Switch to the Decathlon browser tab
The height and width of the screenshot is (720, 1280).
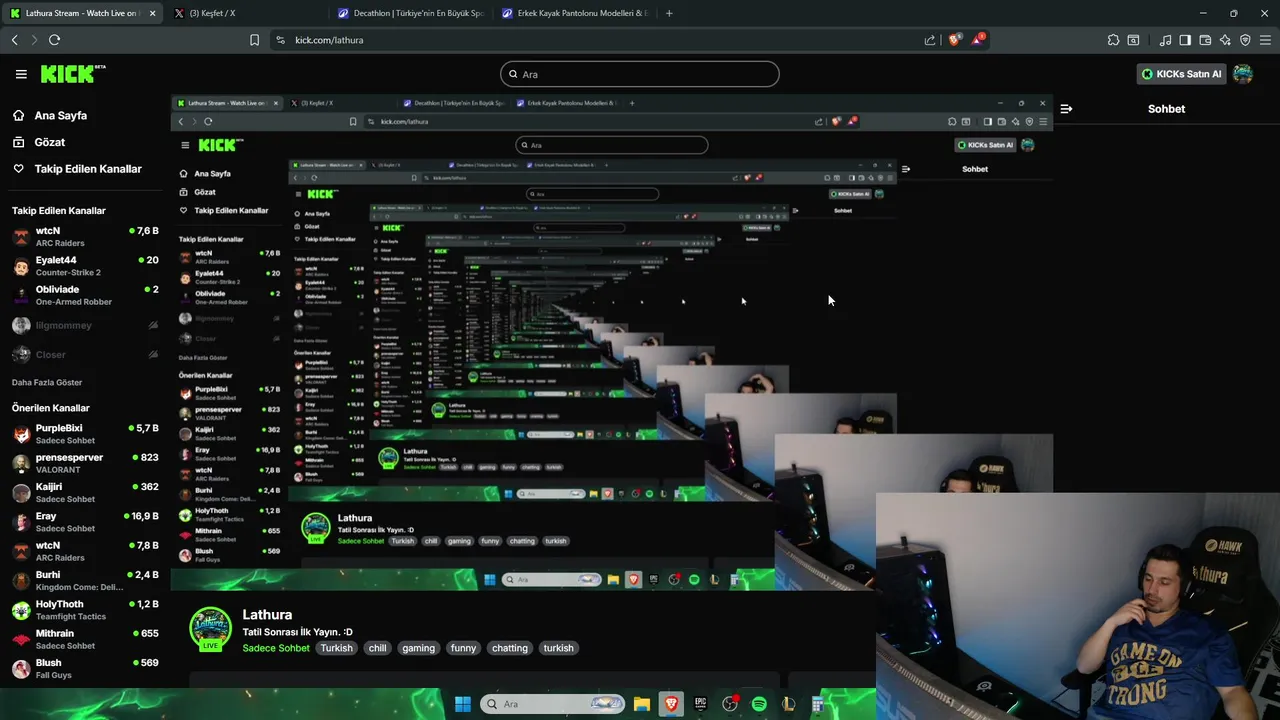pos(410,13)
